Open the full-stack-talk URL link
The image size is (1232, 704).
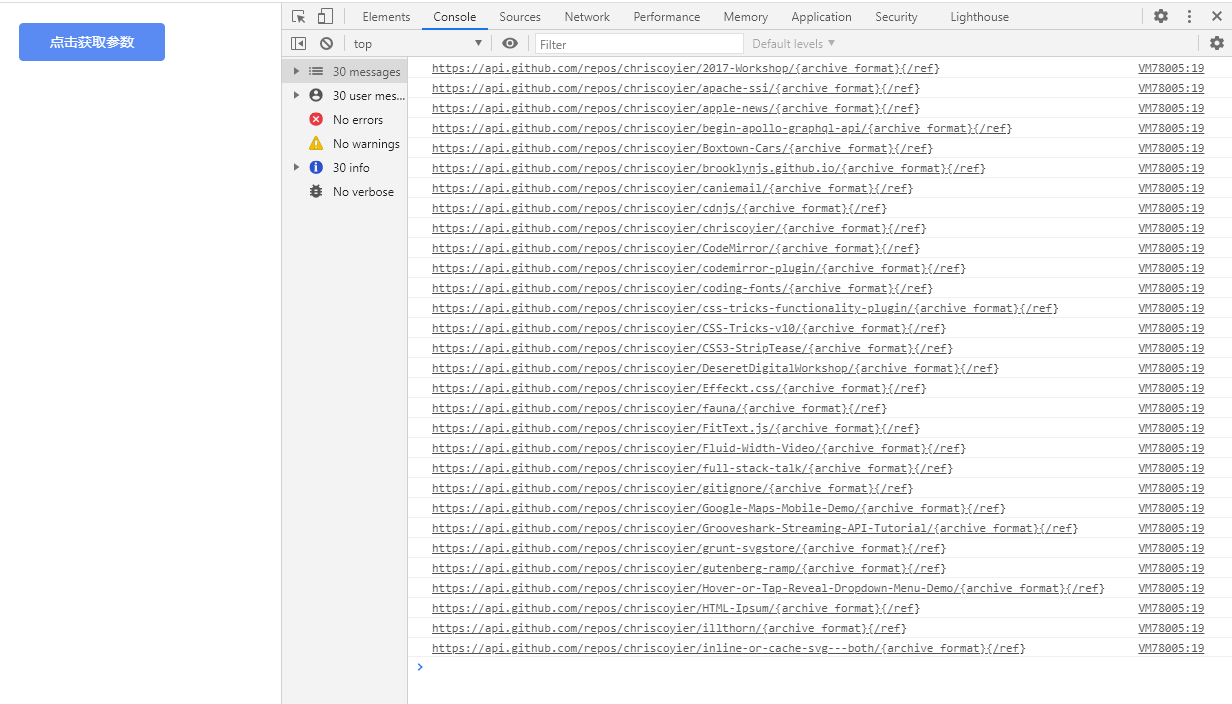click(693, 468)
